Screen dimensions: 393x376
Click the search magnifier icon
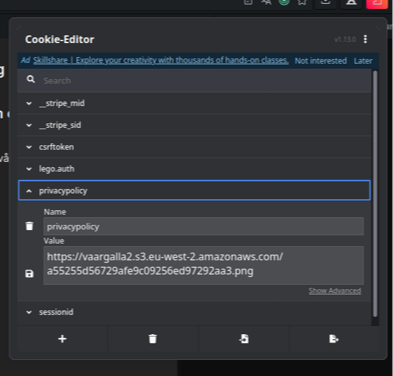pyautogui.click(x=31, y=79)
